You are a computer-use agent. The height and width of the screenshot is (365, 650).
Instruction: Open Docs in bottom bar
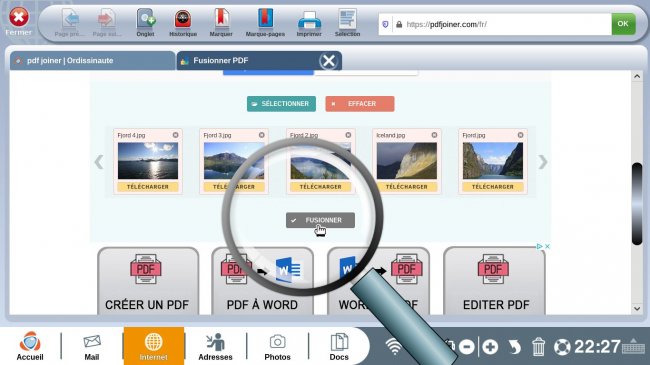339,347
